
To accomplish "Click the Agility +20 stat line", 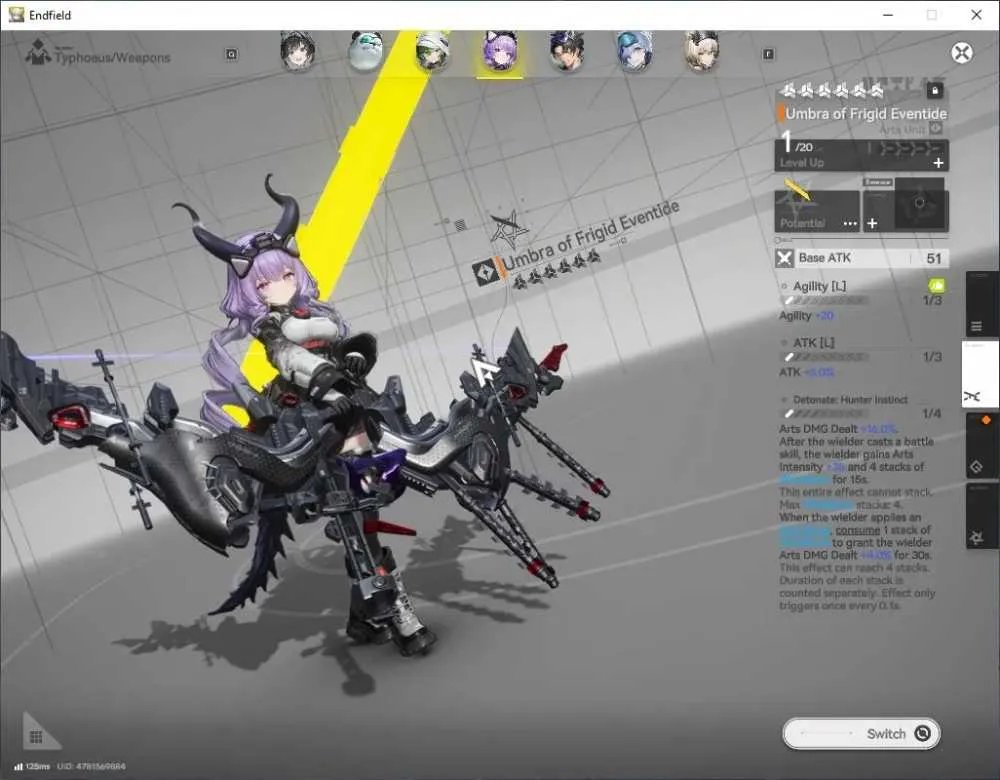I will point(806,316).
